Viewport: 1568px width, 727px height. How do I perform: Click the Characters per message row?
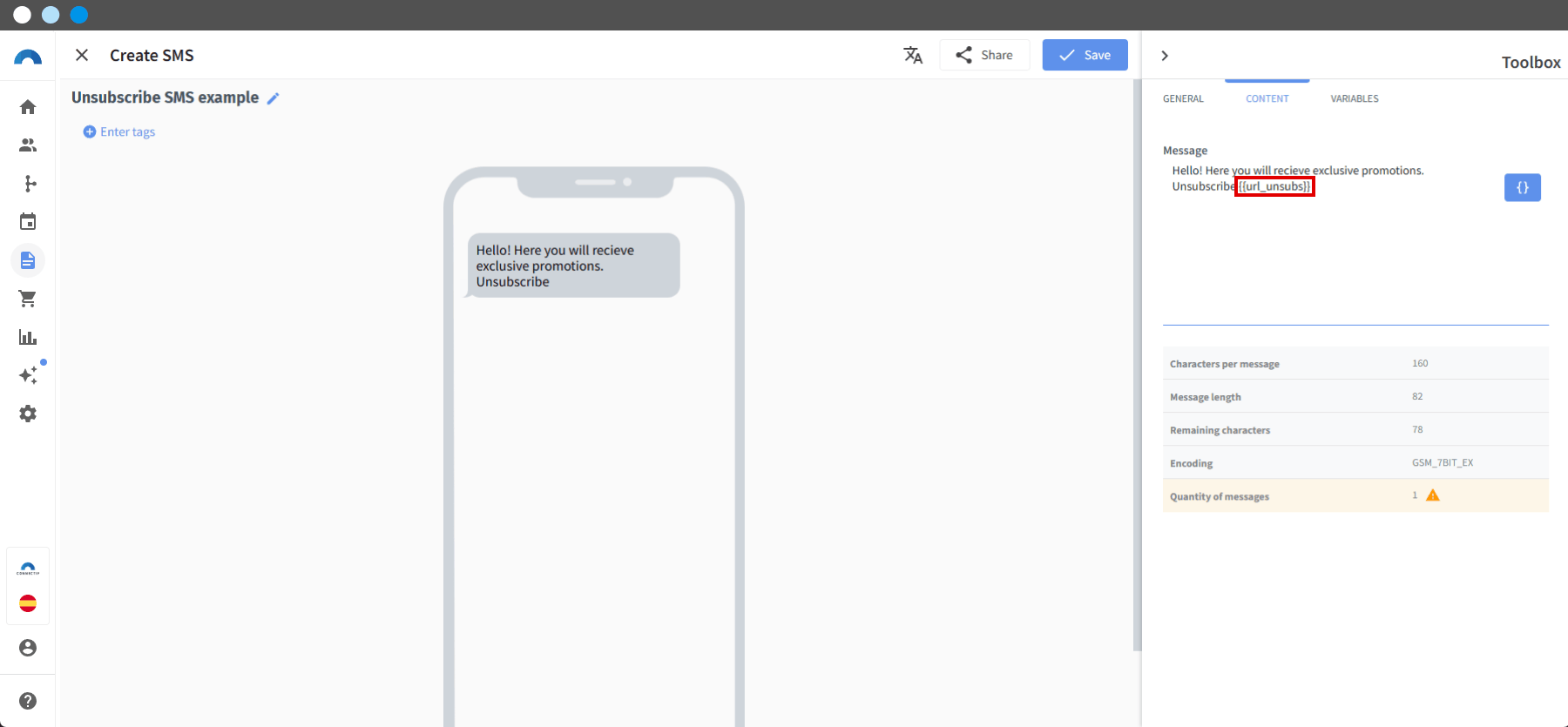tap(1355, 363)
